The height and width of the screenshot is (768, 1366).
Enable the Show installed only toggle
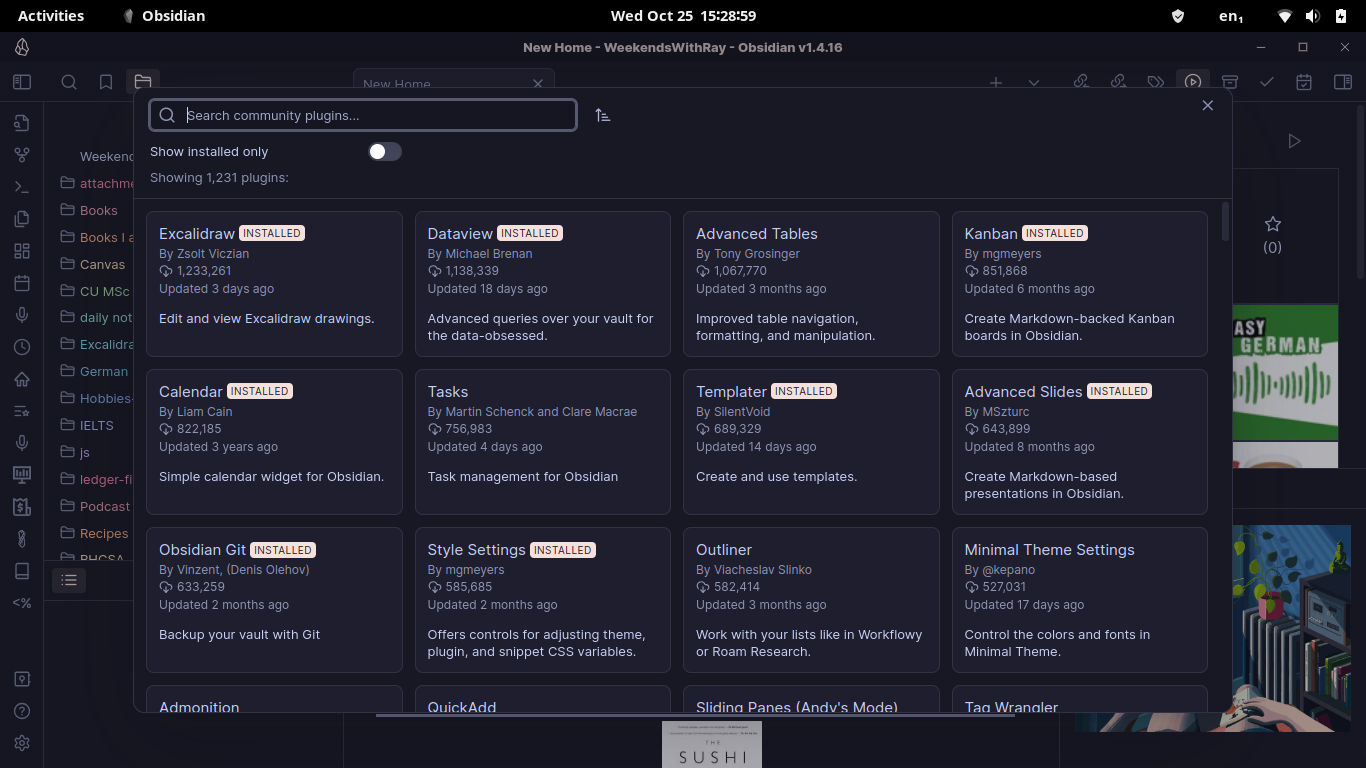click(384, 151)
